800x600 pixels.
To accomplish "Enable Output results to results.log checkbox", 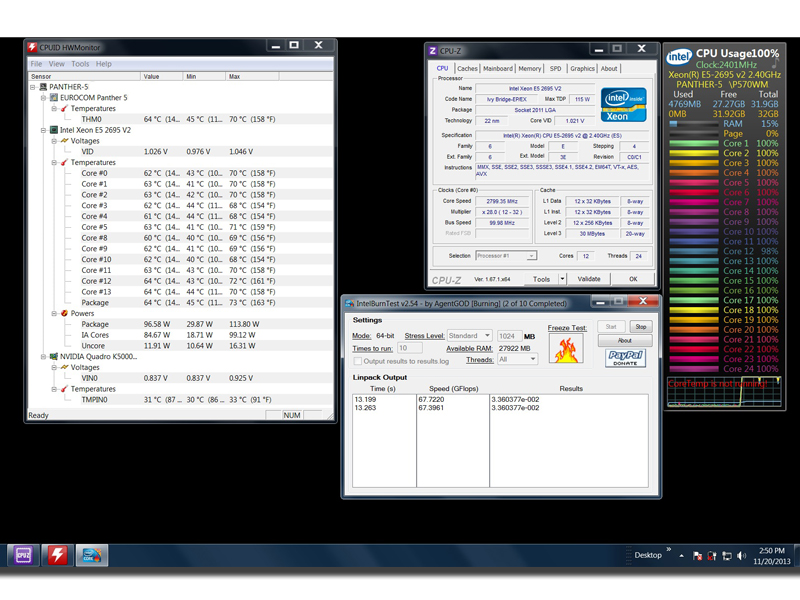I will pyautogui.click(x=358, y=361).
